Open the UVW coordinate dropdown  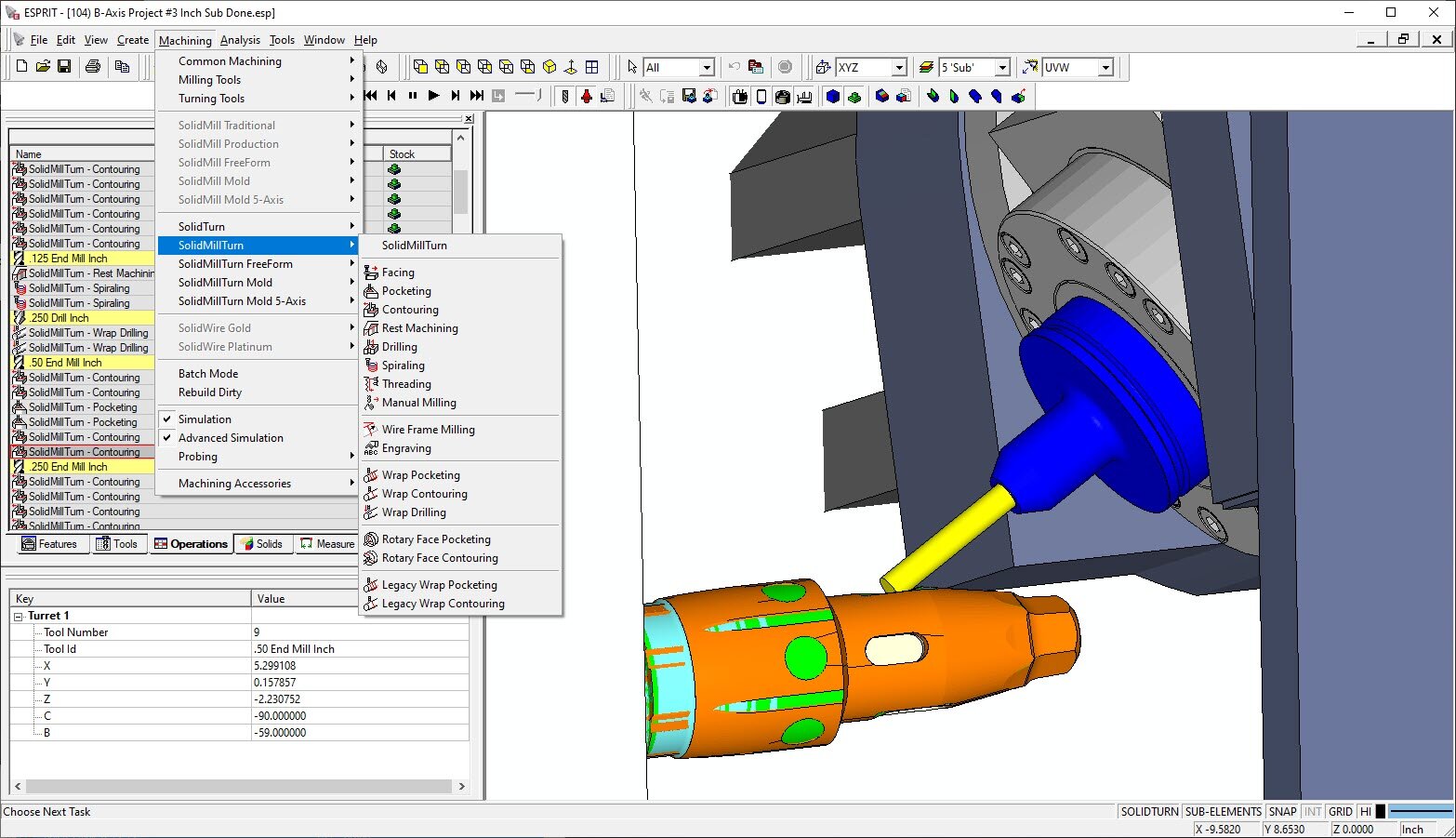point(1105,67)
